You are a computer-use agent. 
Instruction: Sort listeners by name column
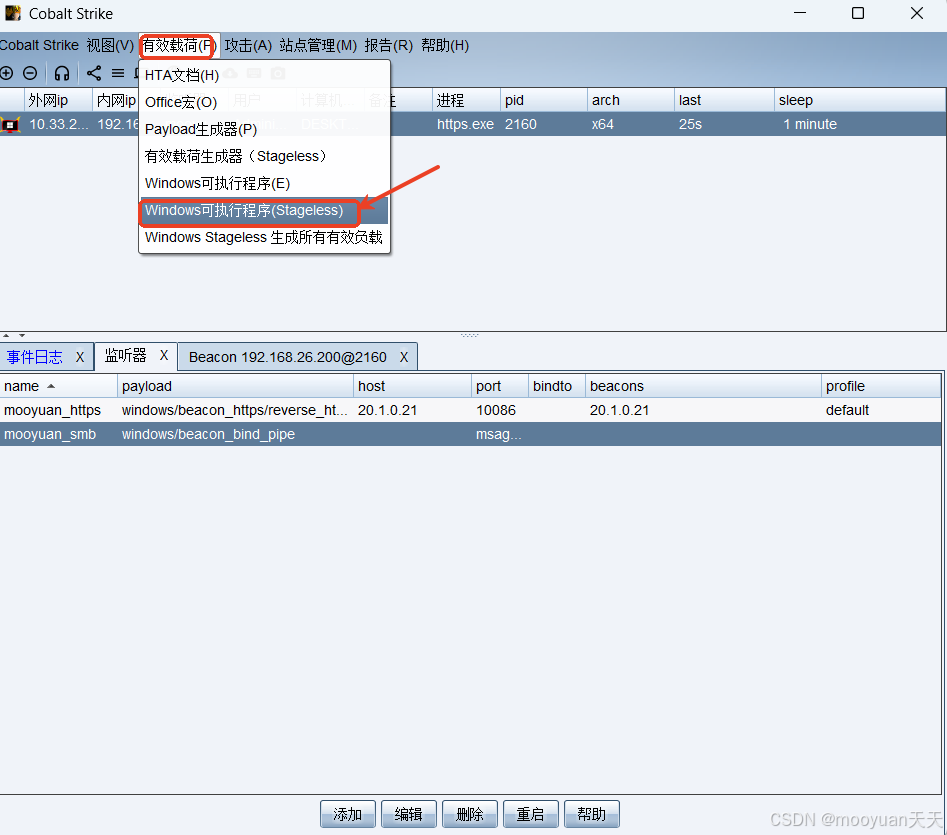tap(59, 386)
